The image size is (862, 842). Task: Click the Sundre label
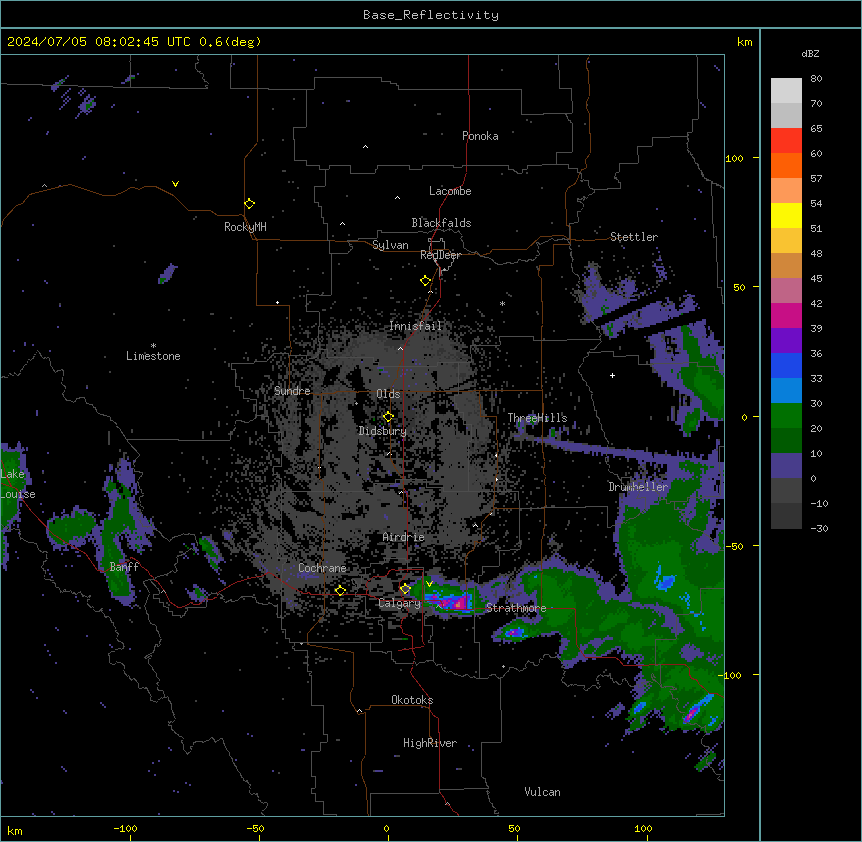[292, 391]
